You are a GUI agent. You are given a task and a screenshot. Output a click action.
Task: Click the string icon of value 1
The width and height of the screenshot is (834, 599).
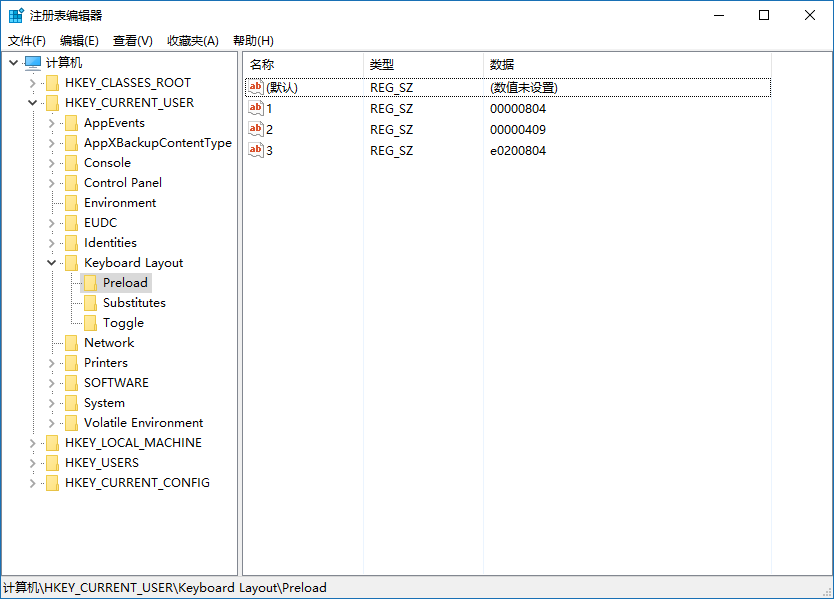point(256,109)
